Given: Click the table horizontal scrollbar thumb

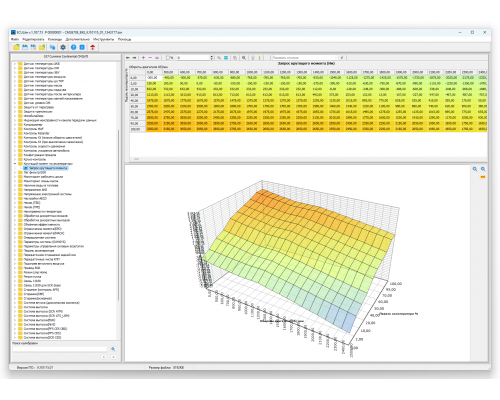Looking at the screenshot, I should 136,159.
